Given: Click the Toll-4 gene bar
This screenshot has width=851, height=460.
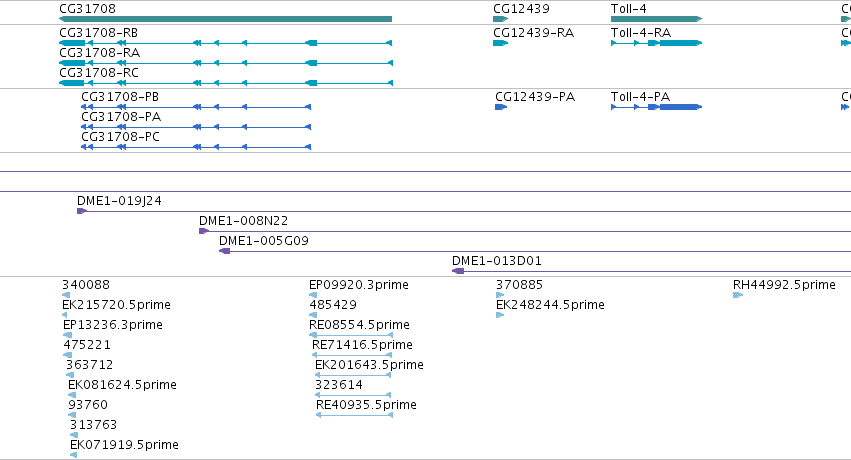Looking at the screenshot, I should click(x=656, y=19).
